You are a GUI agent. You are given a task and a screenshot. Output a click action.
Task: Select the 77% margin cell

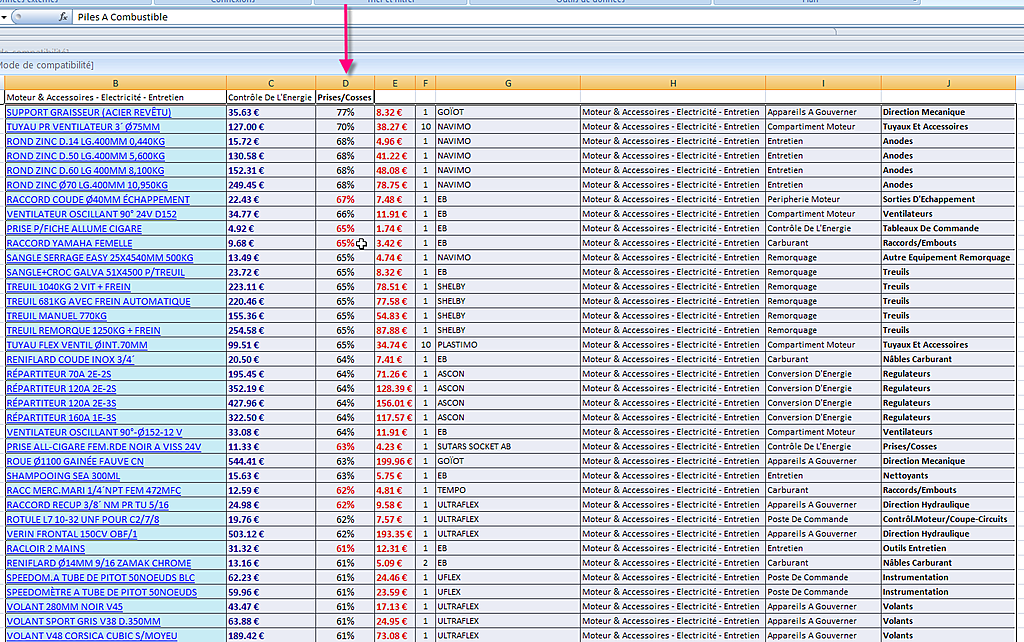click(345, 112)
